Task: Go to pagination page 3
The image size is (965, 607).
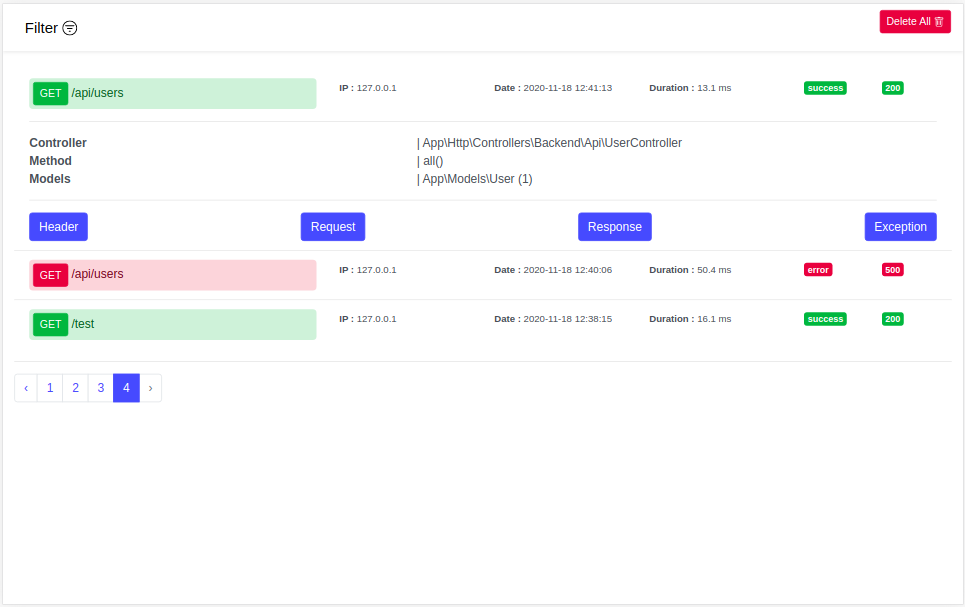Action: pyautogui.click(x=101, y=388)
